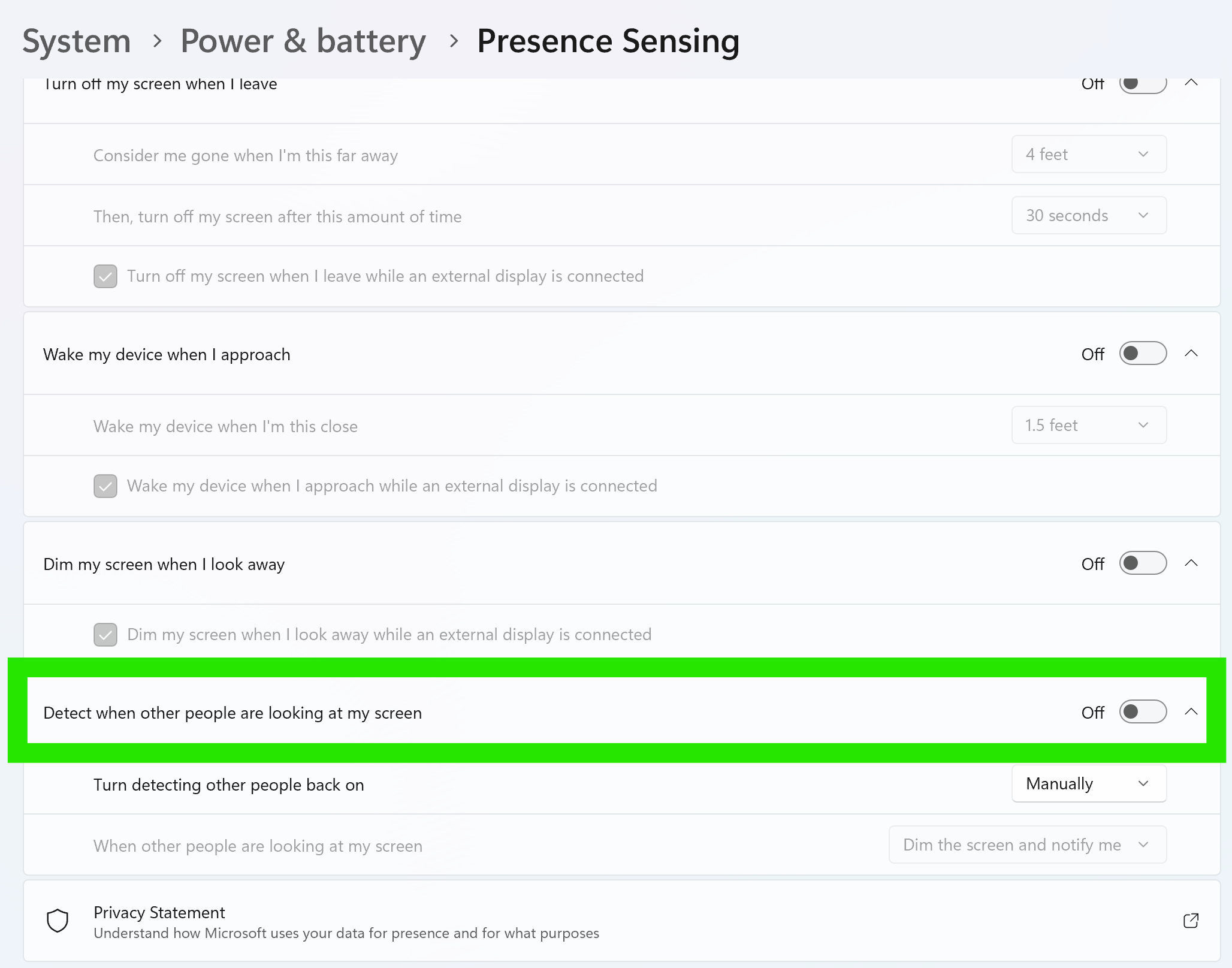The width and height of the screenshot is (1232, 968).
Task: Uncheck wake device with external display checkbox
Action: [x=105, y=486]
